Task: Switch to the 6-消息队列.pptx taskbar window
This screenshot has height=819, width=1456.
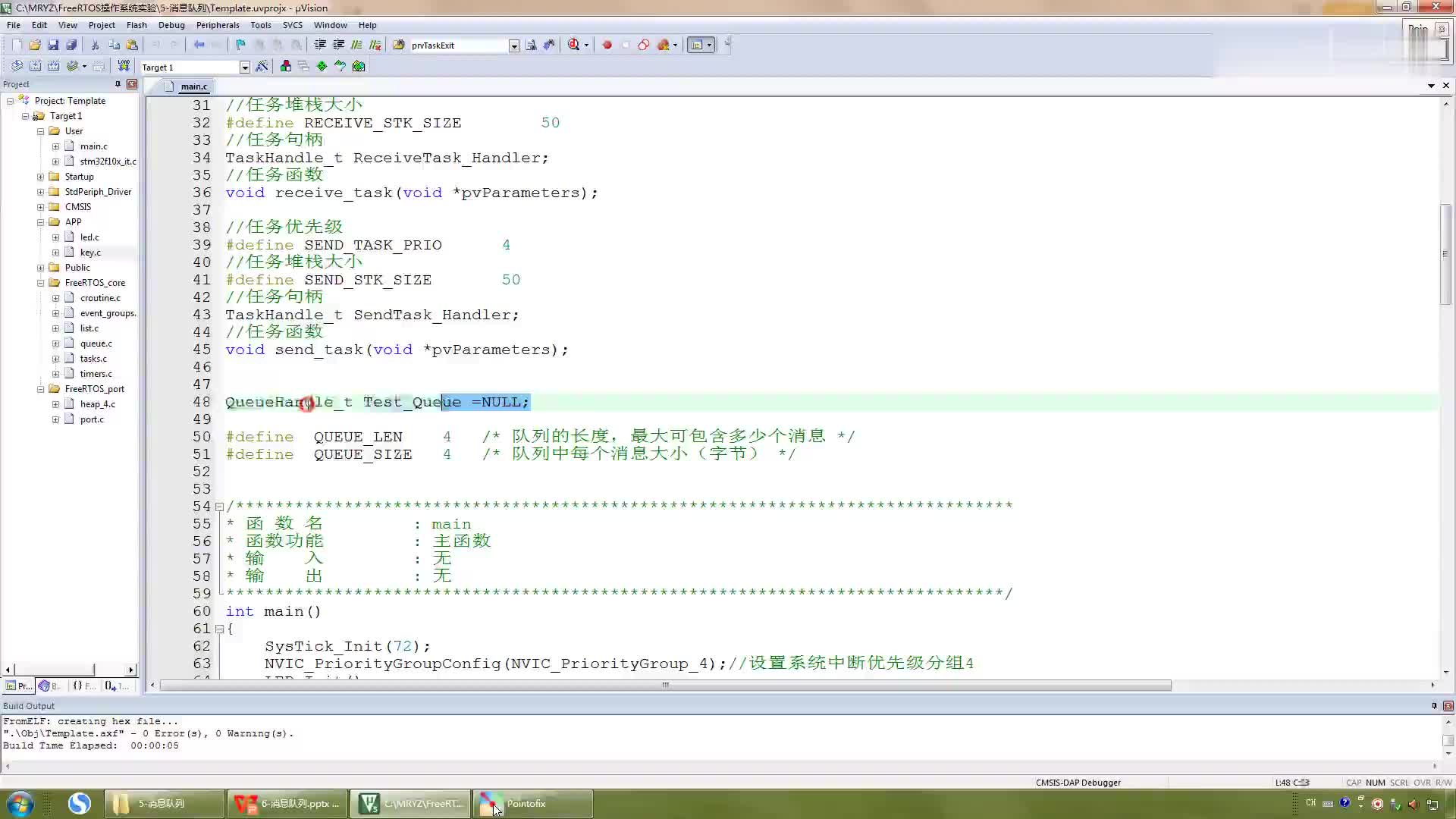Action: point(287,804)
